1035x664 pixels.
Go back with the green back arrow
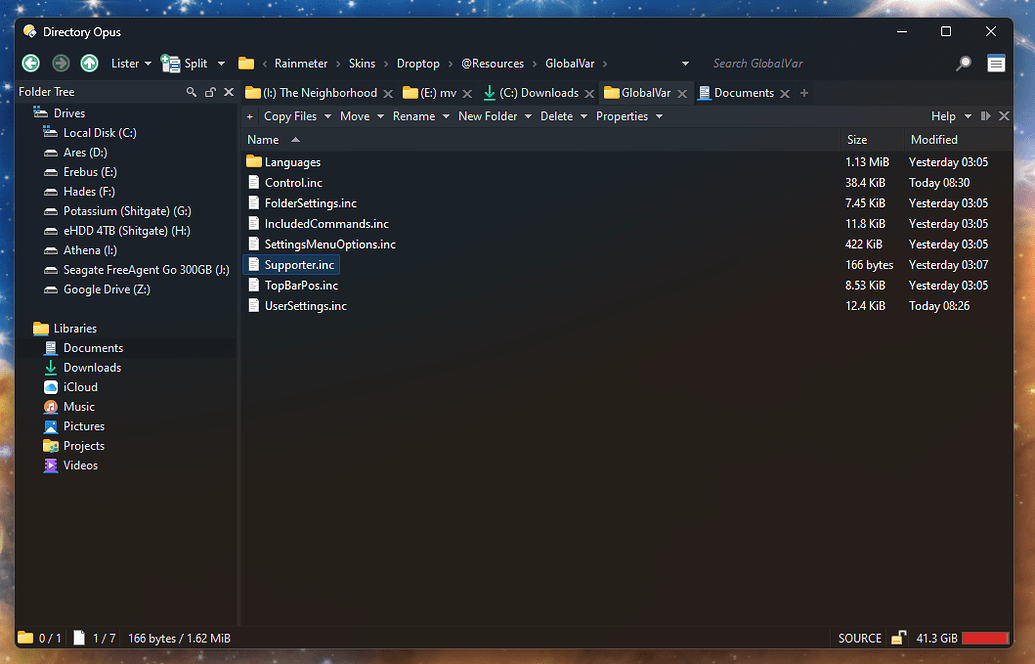pyautogui.click(x=31, y=63)
